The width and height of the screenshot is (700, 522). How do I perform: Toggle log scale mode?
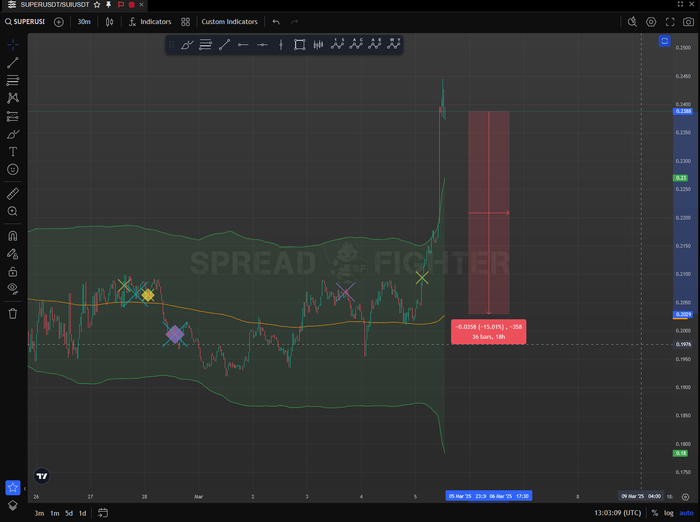tap(668, 513)
